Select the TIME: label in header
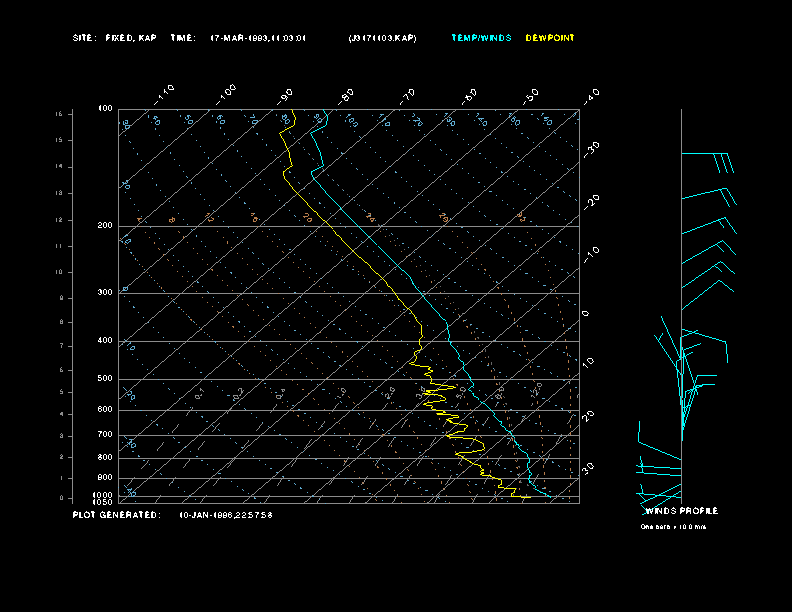Viewport: 792px width, 612px height. pyautogui.click(x=183, y=38)
